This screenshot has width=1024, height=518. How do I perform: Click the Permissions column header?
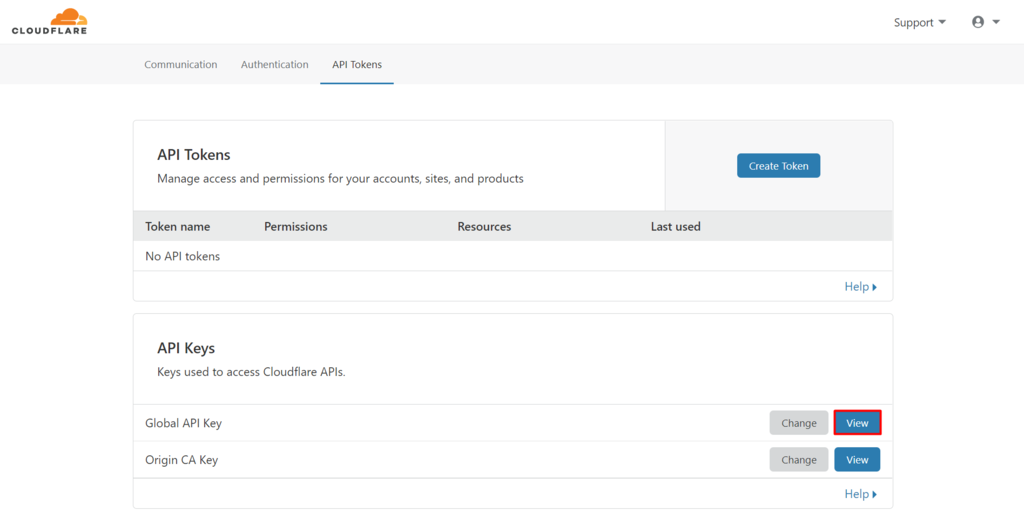pos(296,227)
